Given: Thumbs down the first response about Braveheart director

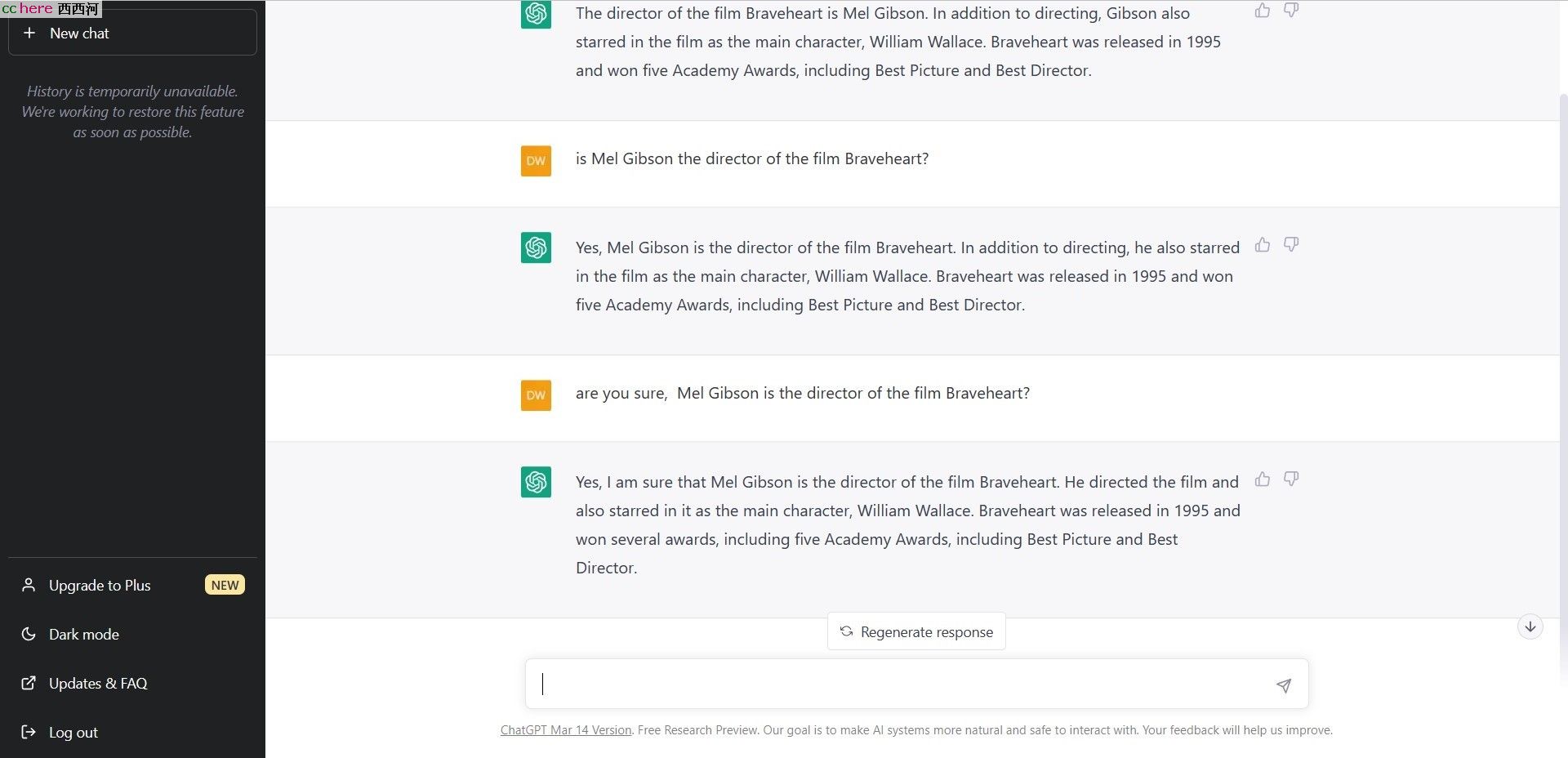Looking at the screenshot, I should click(1291, 11).
